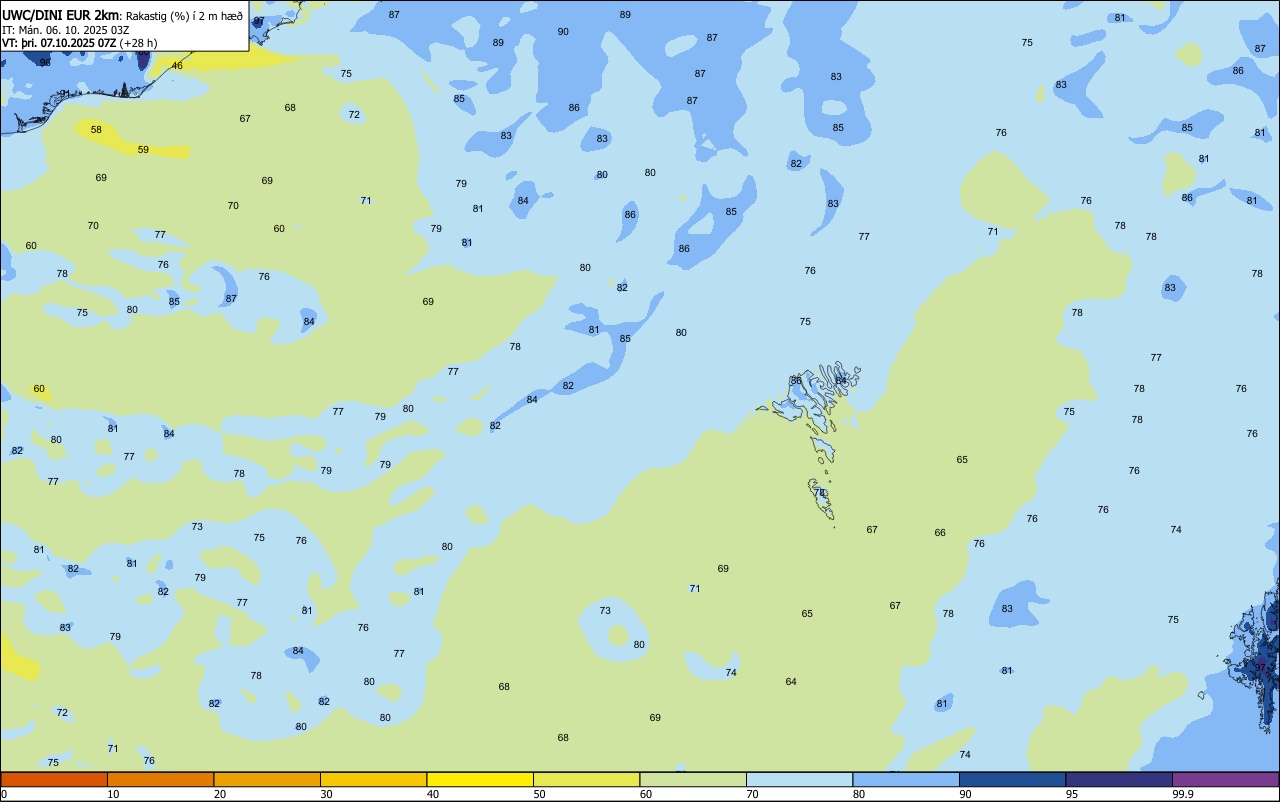This screenshot has width=1280, height=802.
Task: Click the '(+28 h)' forecast offset text
Action: [138, 43]
